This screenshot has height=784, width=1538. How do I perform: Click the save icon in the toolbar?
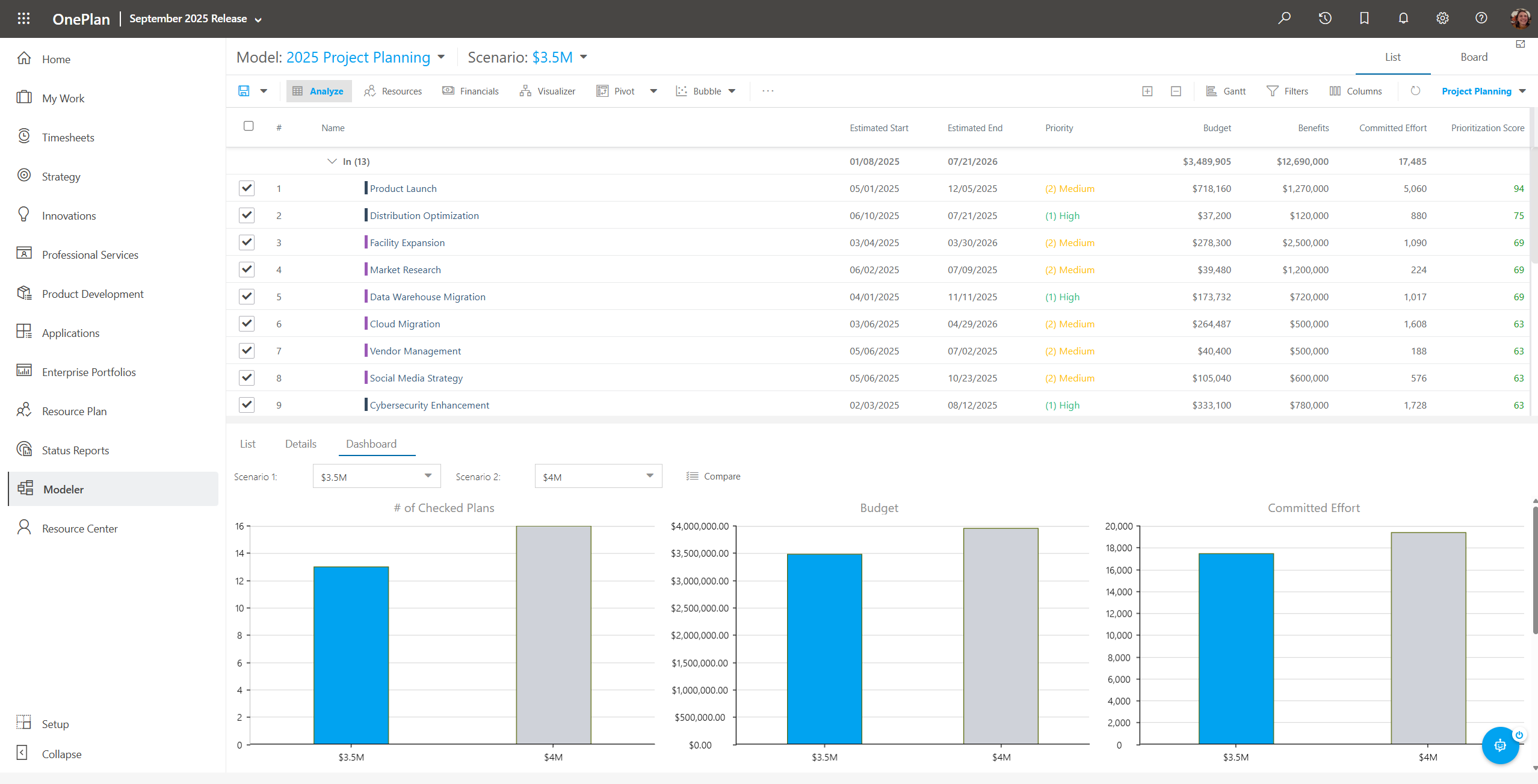pos(244,91)
